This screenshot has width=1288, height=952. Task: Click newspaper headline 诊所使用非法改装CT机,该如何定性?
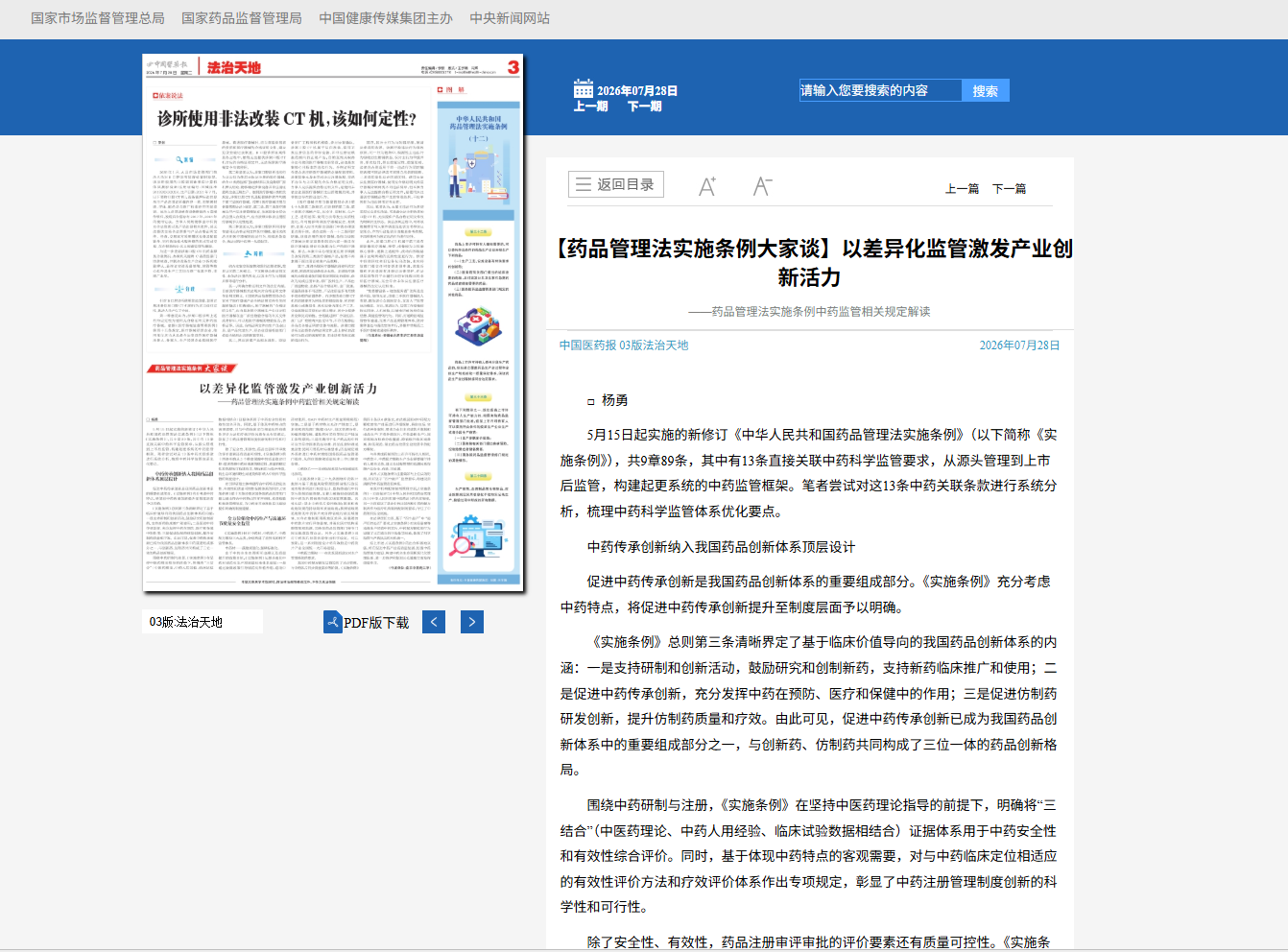click(287, 119)
